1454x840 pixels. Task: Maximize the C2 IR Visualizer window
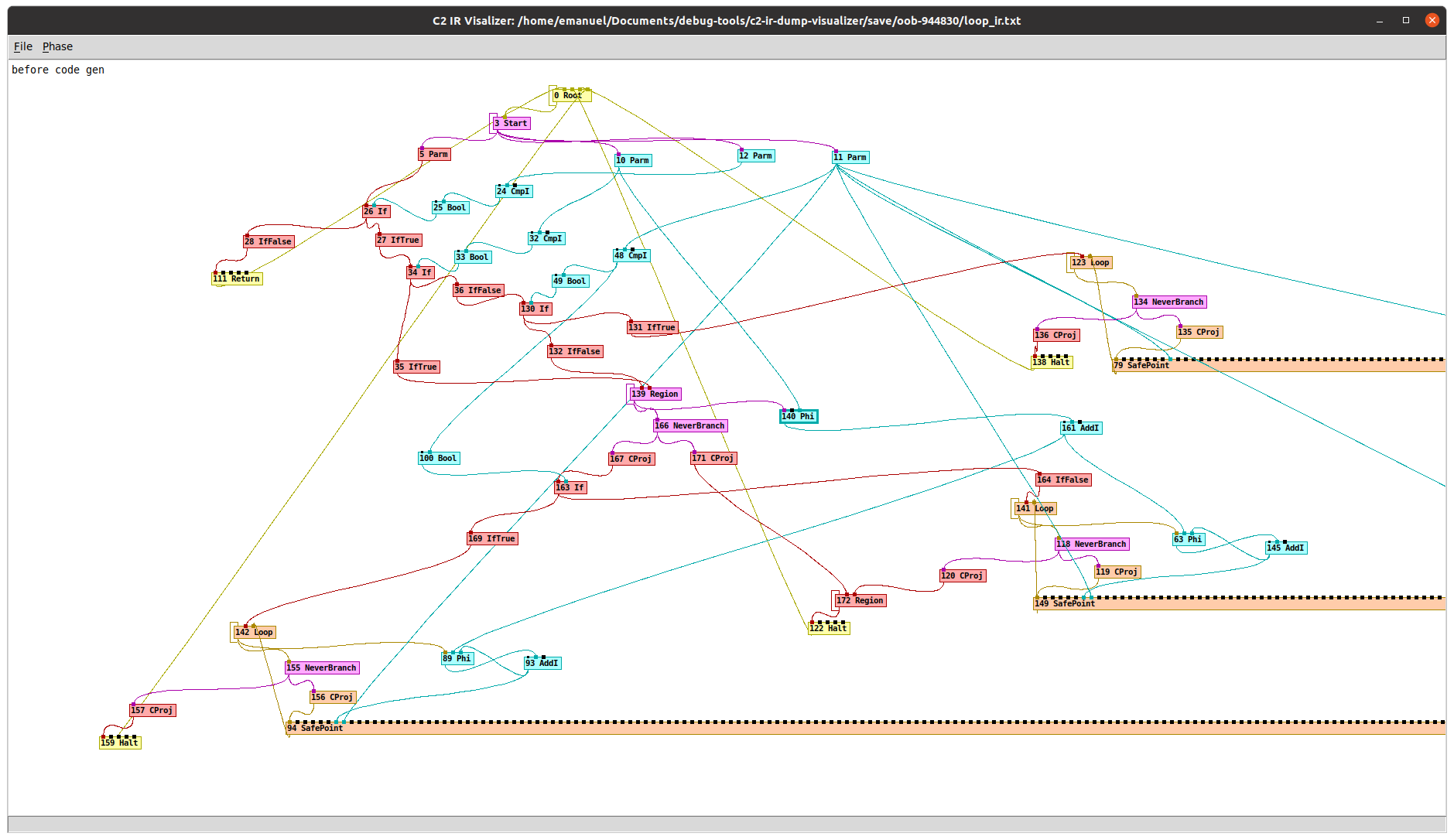(x=1405, y=21)
